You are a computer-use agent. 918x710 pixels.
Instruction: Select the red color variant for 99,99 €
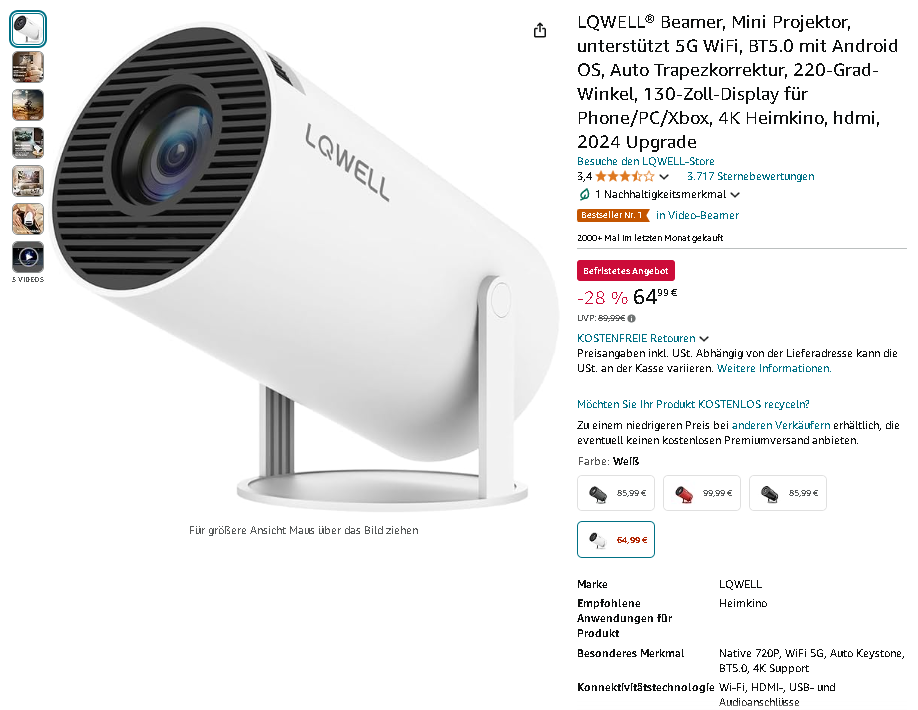pyautogui.click(x=701, y=493)
